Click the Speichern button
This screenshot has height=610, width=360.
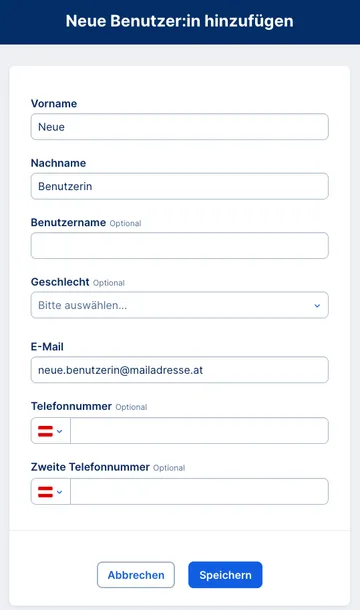coord(225,575)
